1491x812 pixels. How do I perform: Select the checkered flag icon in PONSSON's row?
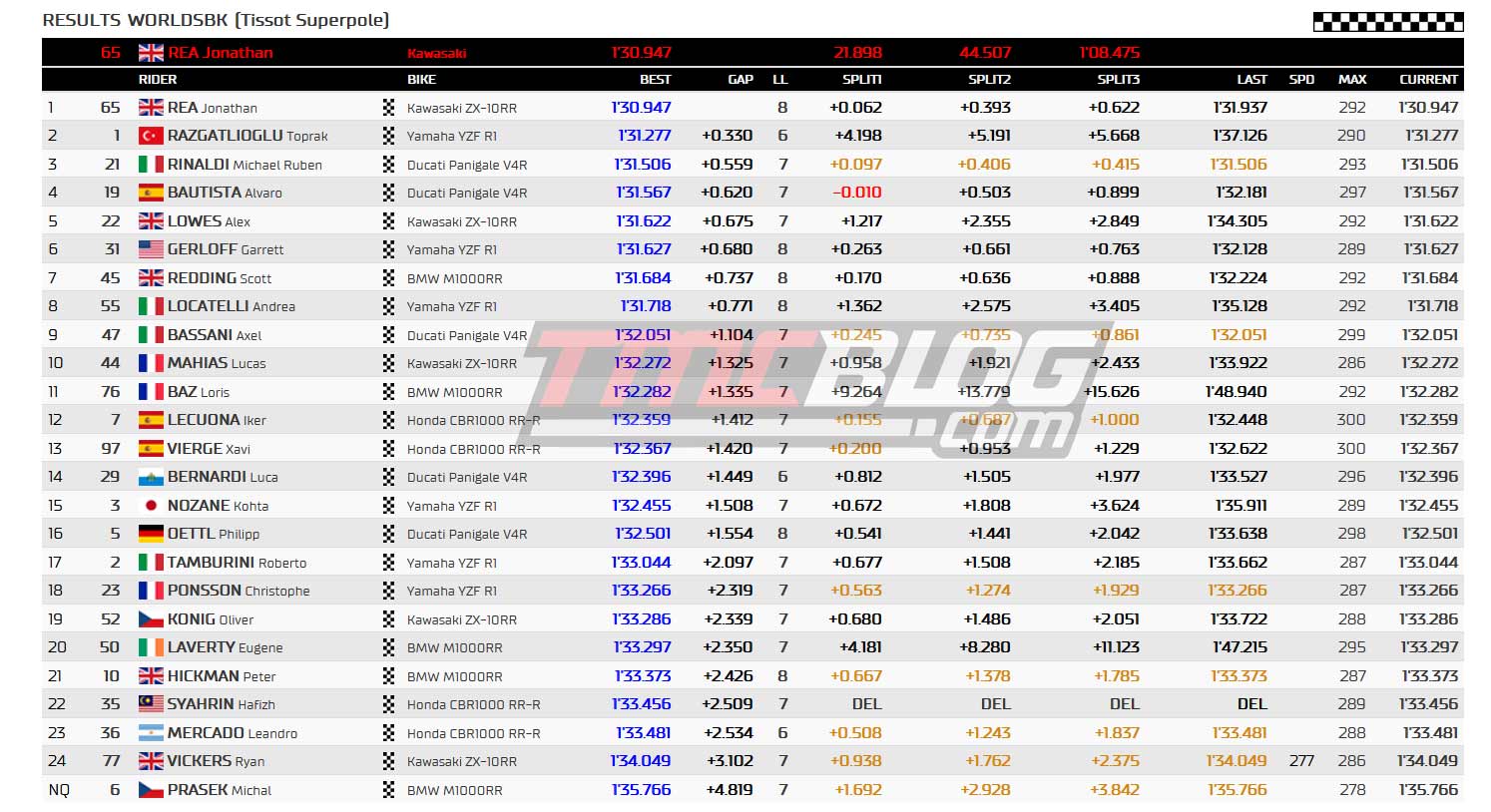[389, 591]
